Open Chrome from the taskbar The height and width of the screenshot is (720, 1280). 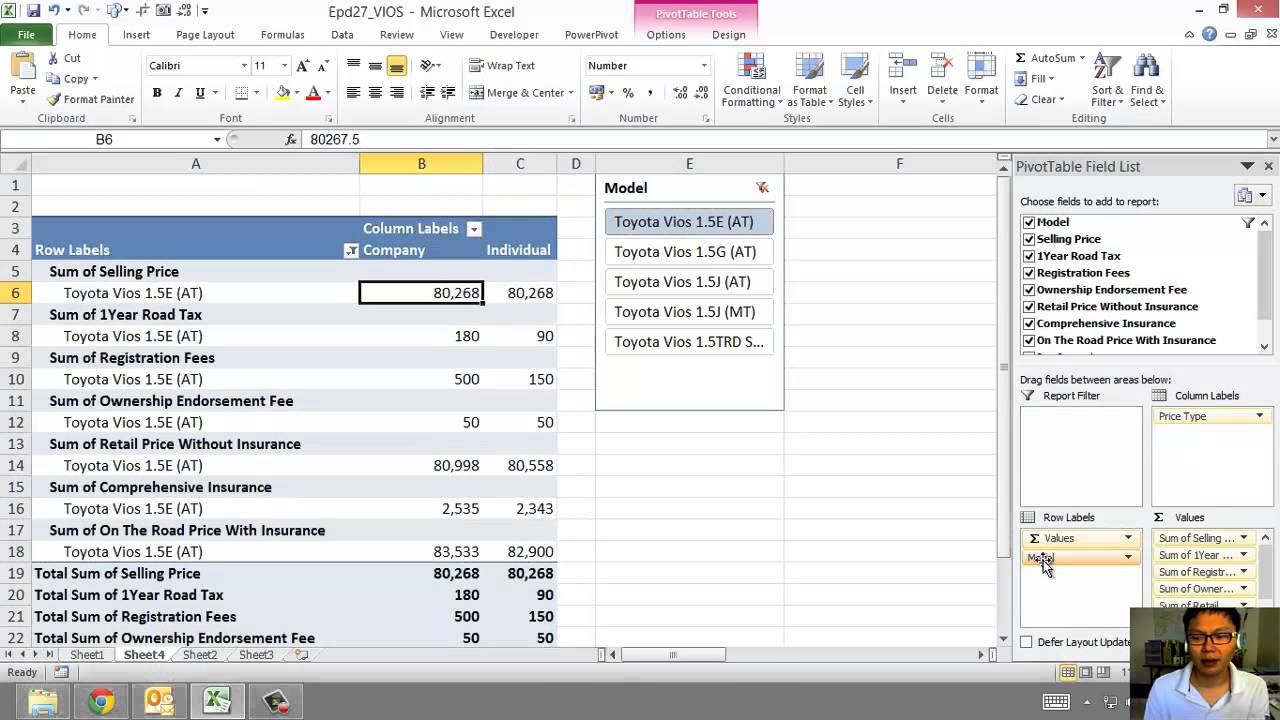(100, 701)
